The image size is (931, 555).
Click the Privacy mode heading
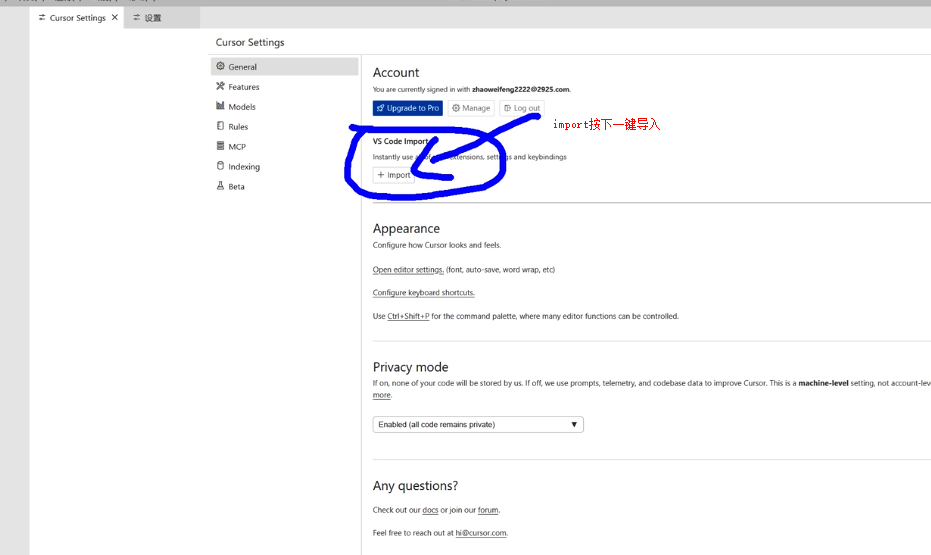(x=410, y=367)
